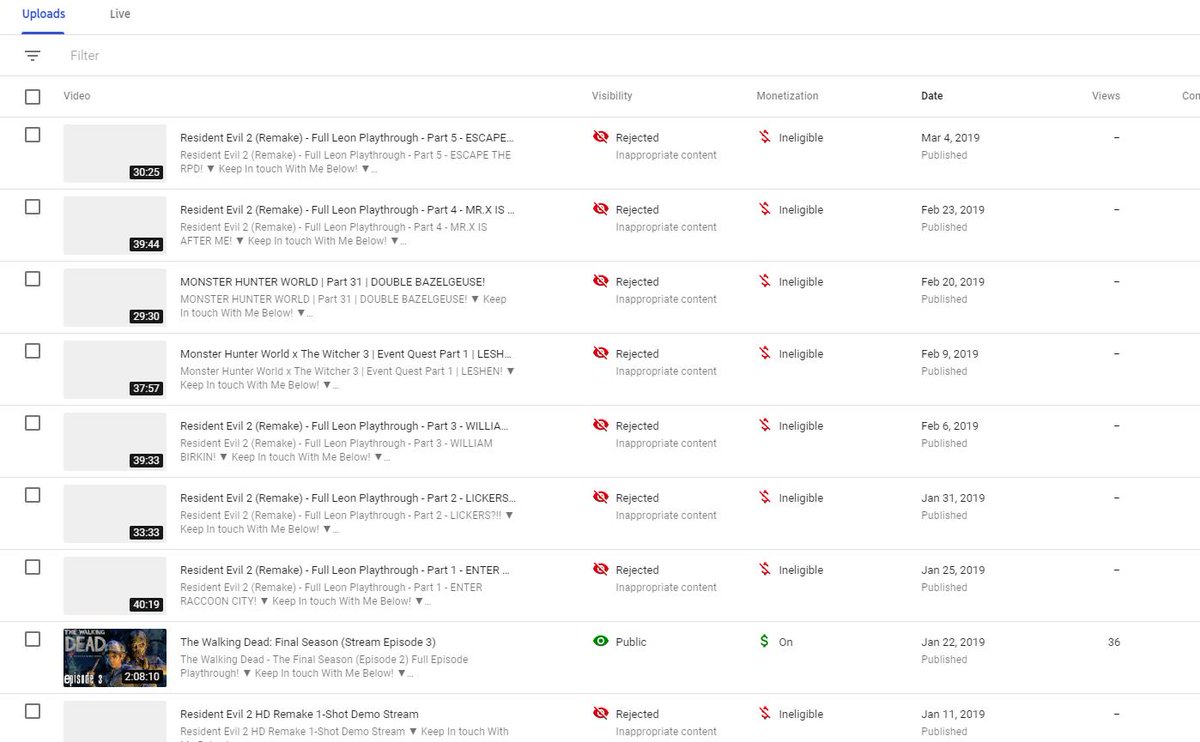Click the Feb 23, 2019 date cell
1200x742 pixels.
tap(953, 210)
